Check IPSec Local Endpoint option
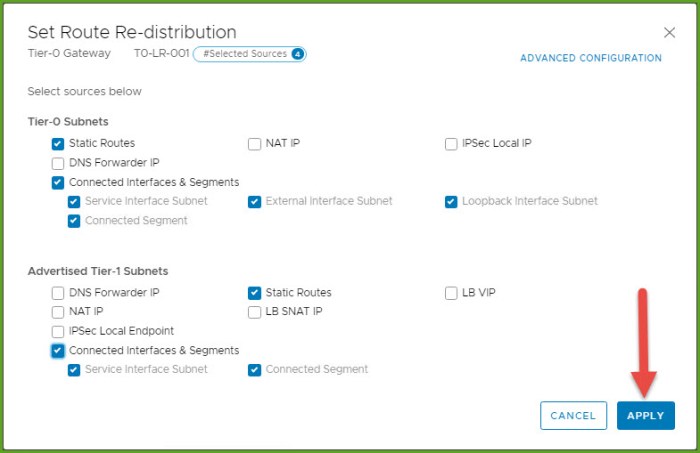The image size is (700, 453). click(x=58, y=331)
